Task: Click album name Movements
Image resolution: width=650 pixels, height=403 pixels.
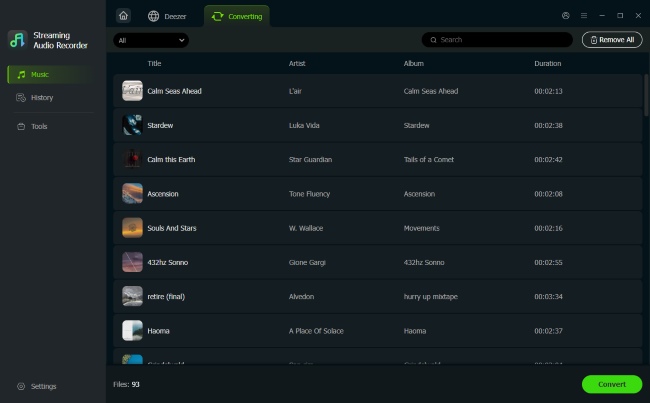Action: click(422, 228)
